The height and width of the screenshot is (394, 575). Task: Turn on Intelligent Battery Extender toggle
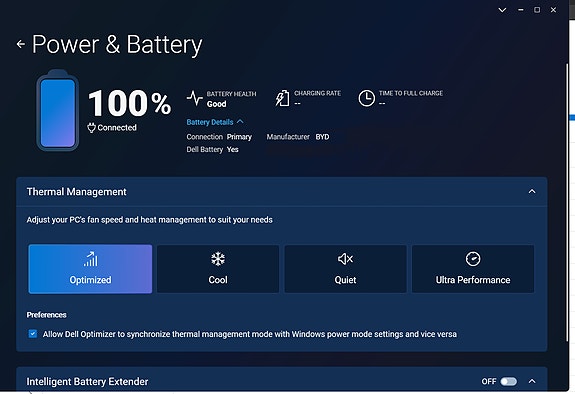pyautogui.click(x=509, y=382)
